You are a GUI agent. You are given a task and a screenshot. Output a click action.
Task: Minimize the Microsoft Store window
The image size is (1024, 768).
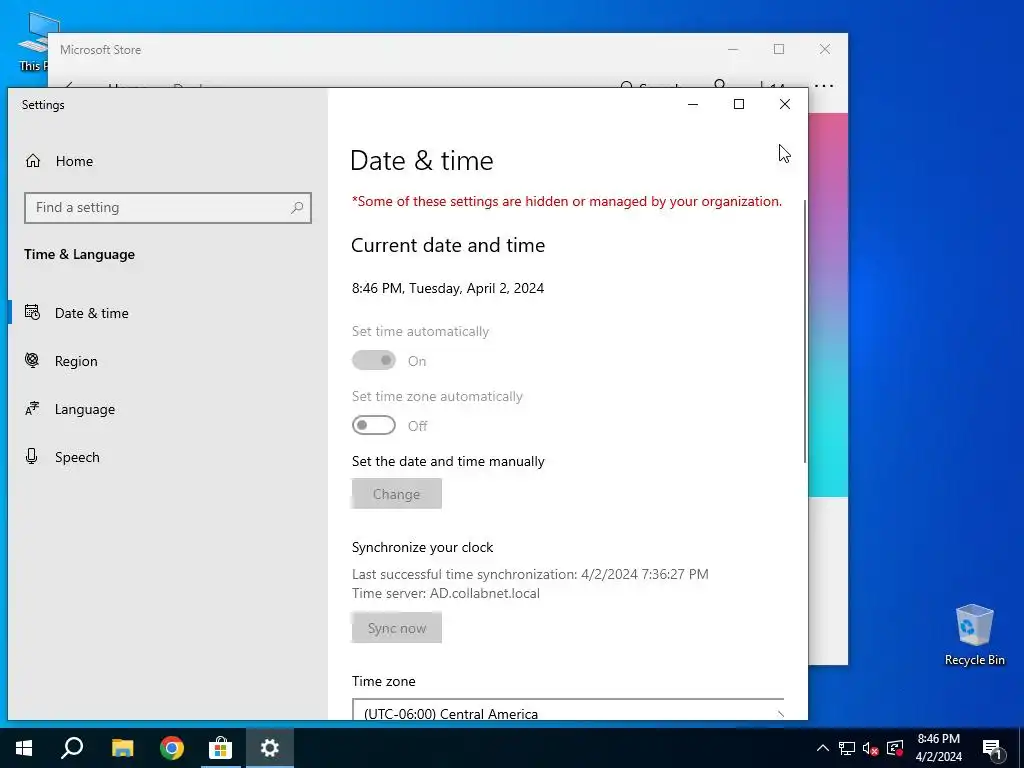[733, 49]
